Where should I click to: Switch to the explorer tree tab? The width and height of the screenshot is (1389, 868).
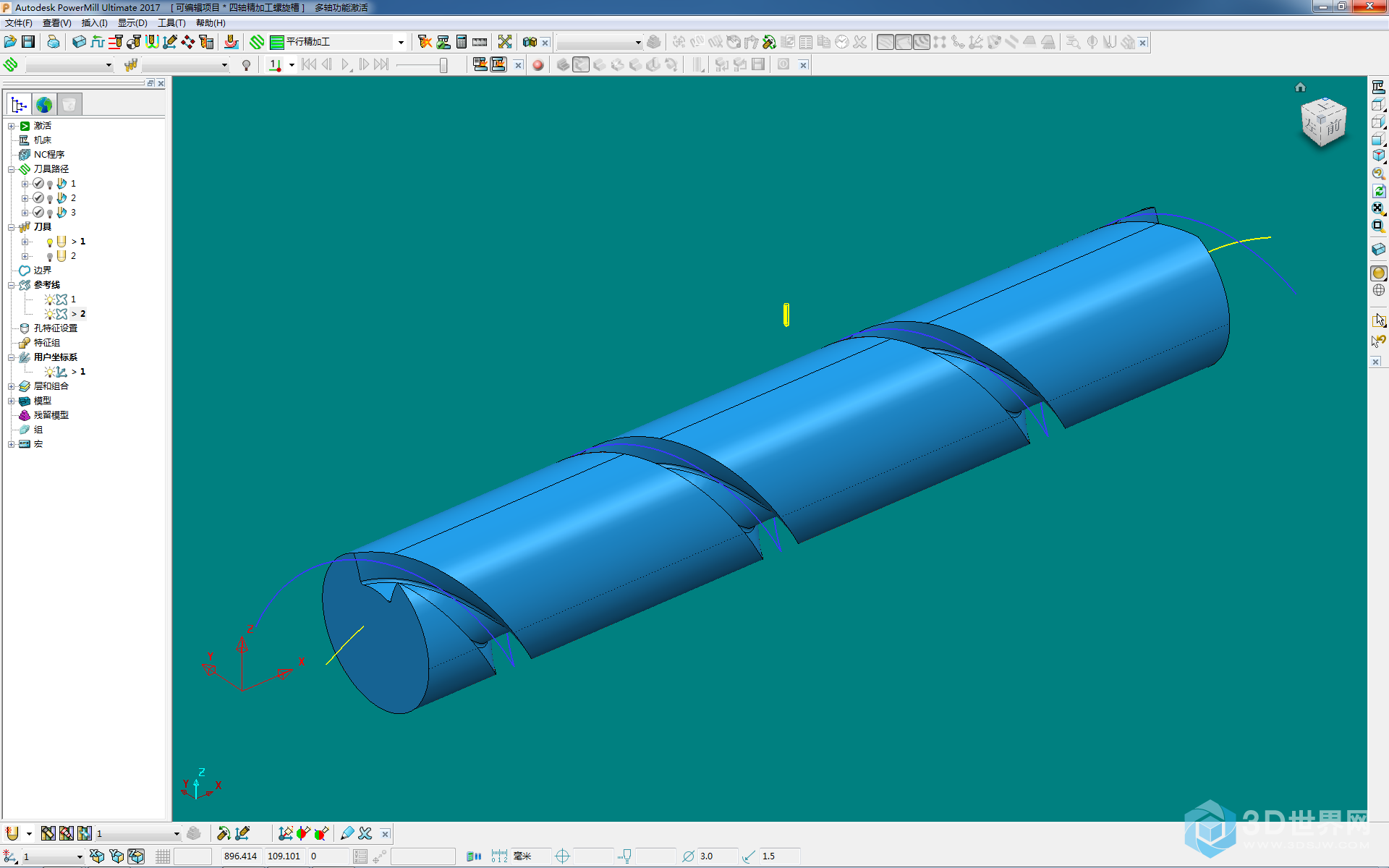[x=19, y=105]
